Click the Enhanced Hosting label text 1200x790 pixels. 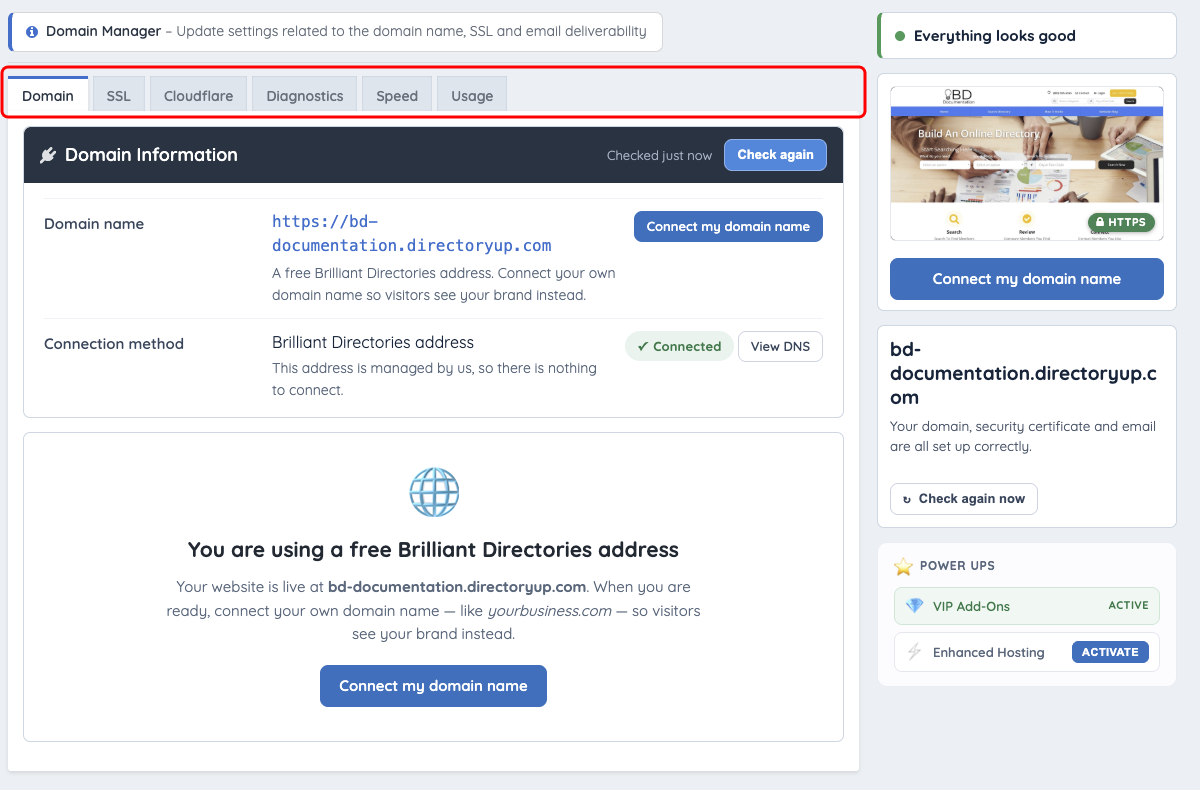click(988, 652)
